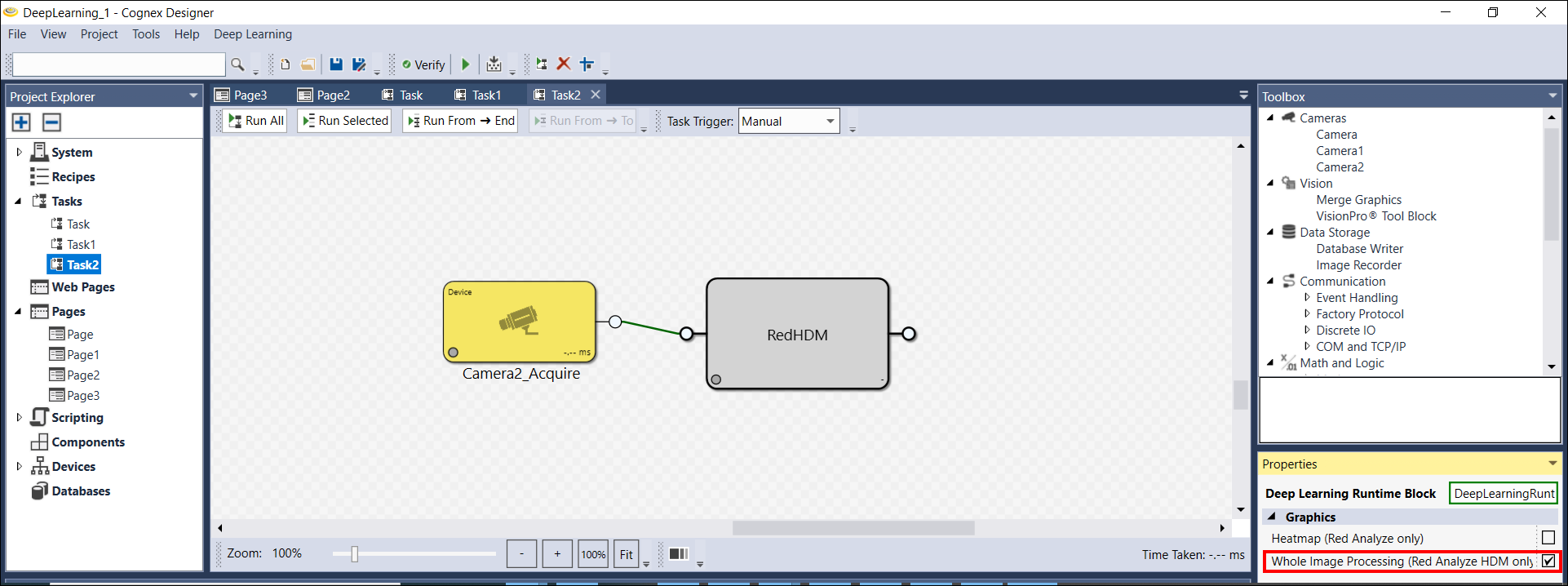Click the Run All button
Screen dimensions: 1568x586
tap(255, 121)
